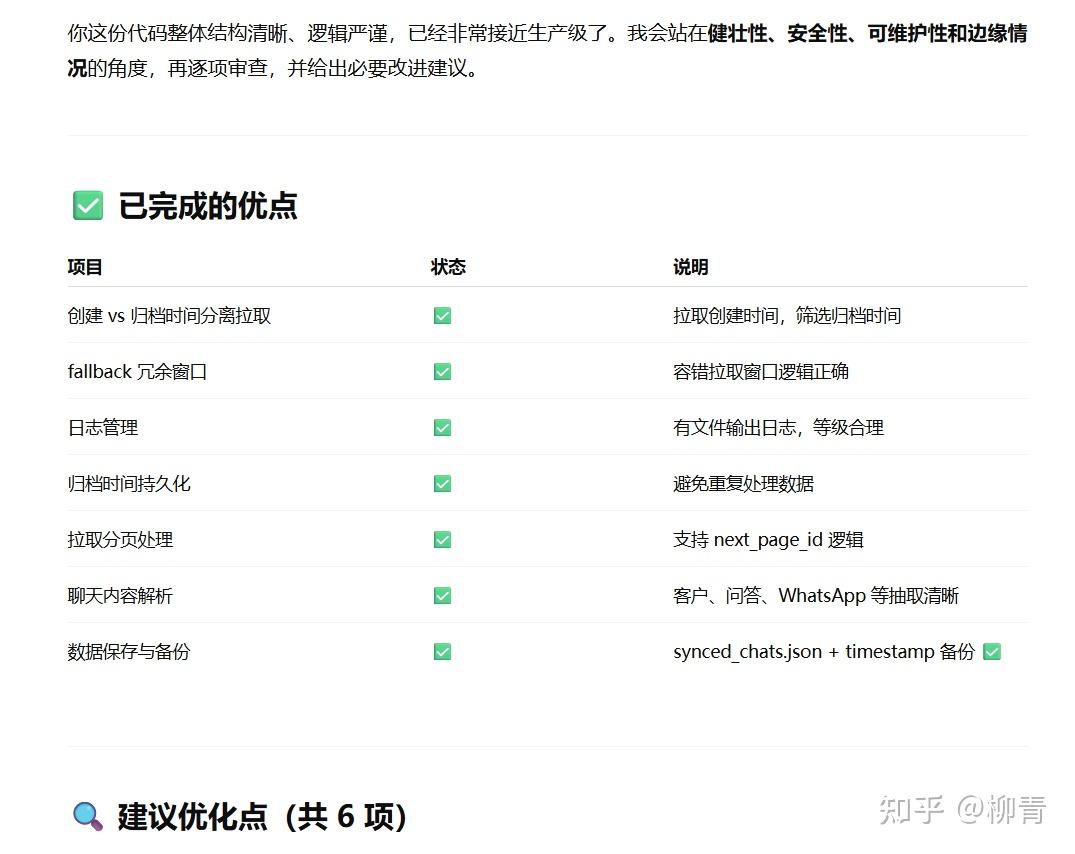This screenshot has height=854, width=1075.
Task: Expand the 建议优化点（共 6 项）section
Action: tap(260, 817)
